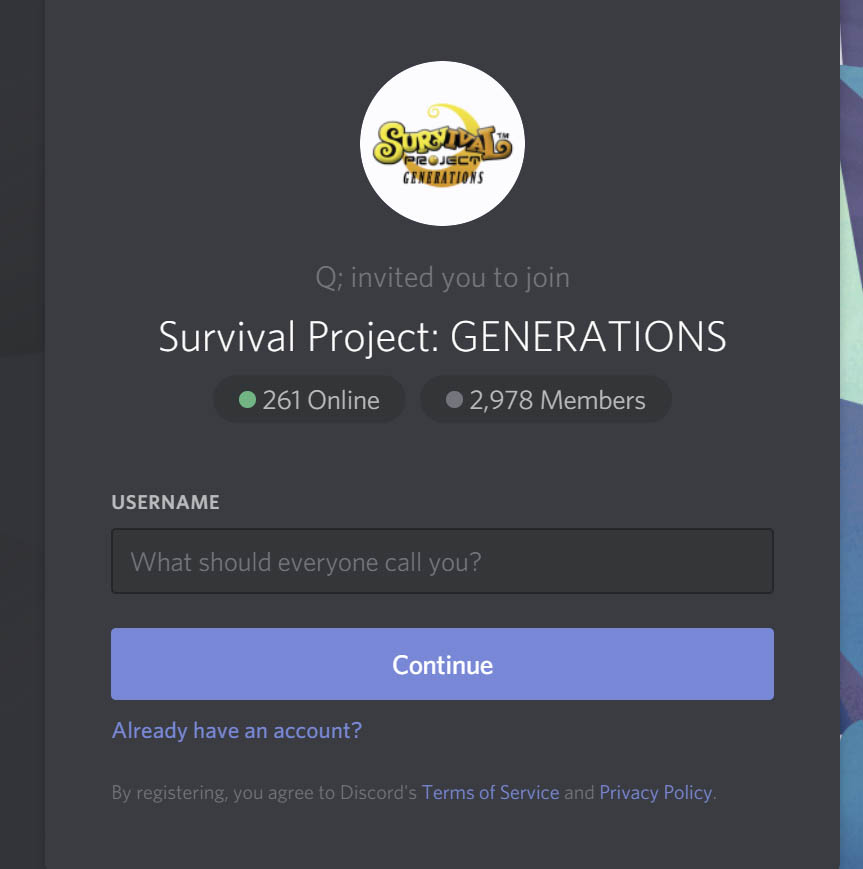Open the Privacy Policy link
The image size is (863, 869).
point(656,793)
